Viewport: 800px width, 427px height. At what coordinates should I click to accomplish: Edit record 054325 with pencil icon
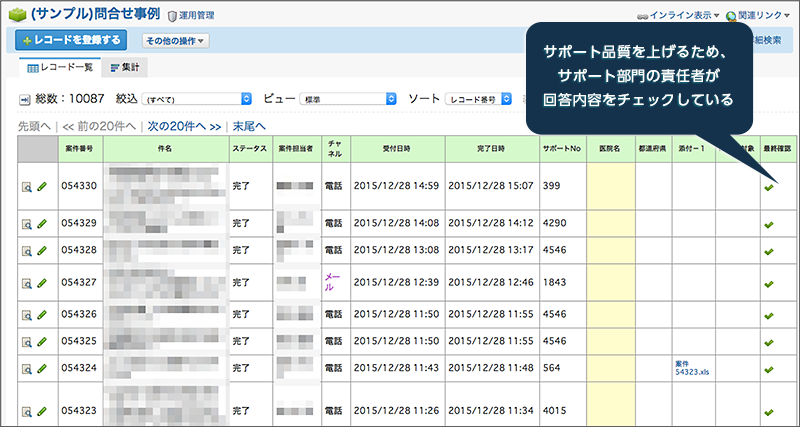click(42, 341)
